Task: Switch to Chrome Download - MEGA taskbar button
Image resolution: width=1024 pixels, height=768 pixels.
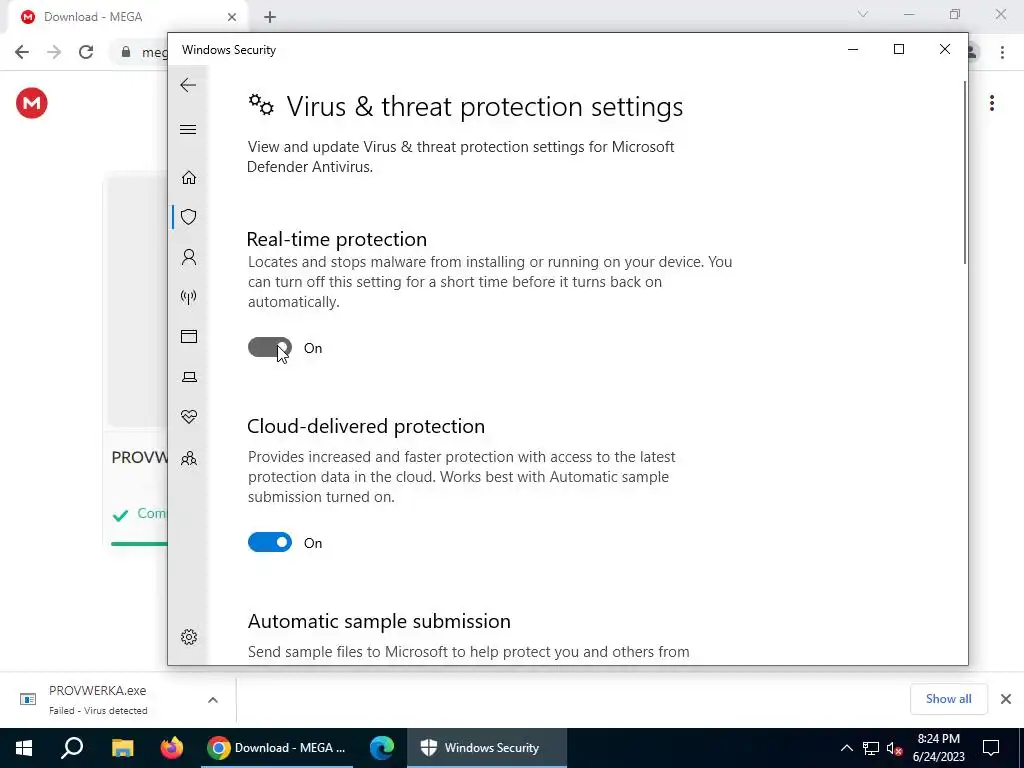Action: (277, 748)
